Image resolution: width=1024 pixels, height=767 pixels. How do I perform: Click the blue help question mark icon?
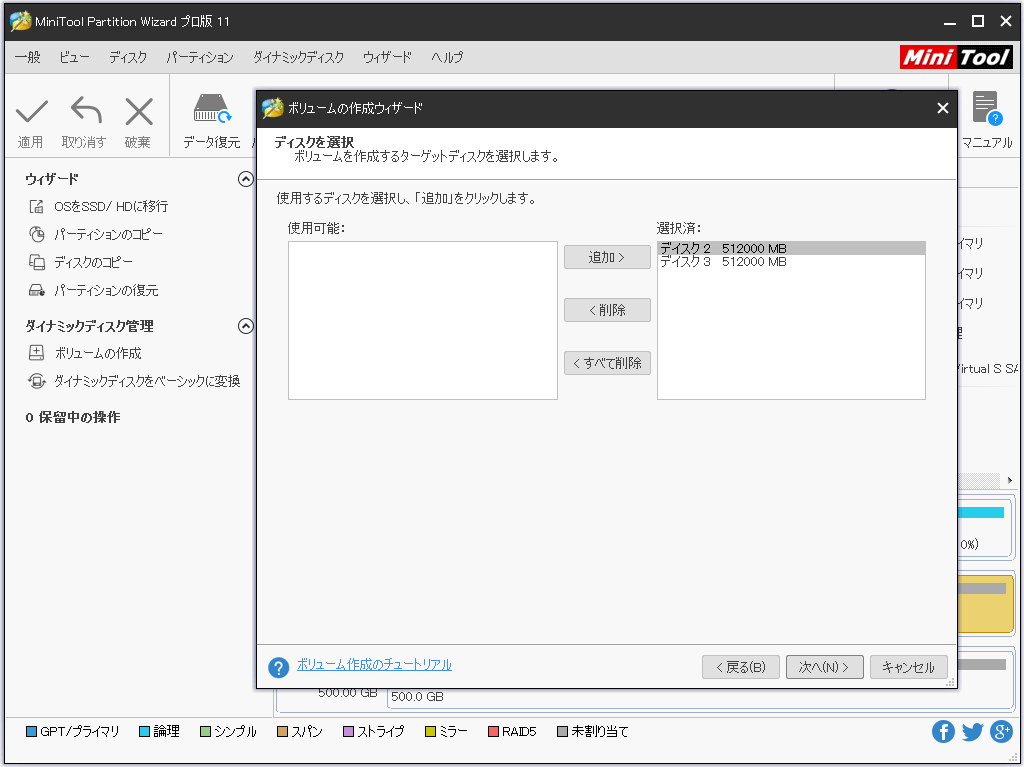278,667
